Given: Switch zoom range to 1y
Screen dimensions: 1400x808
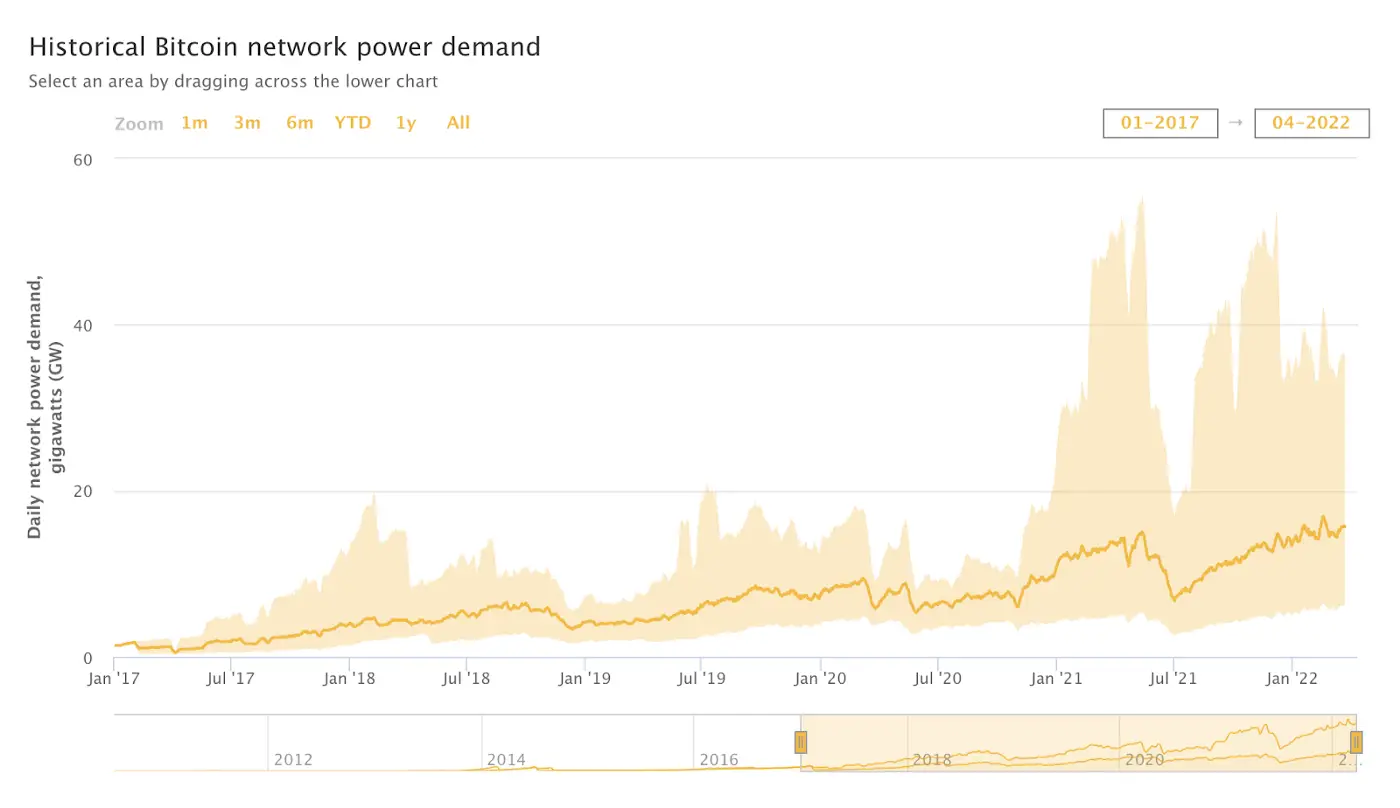Looking at the screenshot, I should 406,123.
